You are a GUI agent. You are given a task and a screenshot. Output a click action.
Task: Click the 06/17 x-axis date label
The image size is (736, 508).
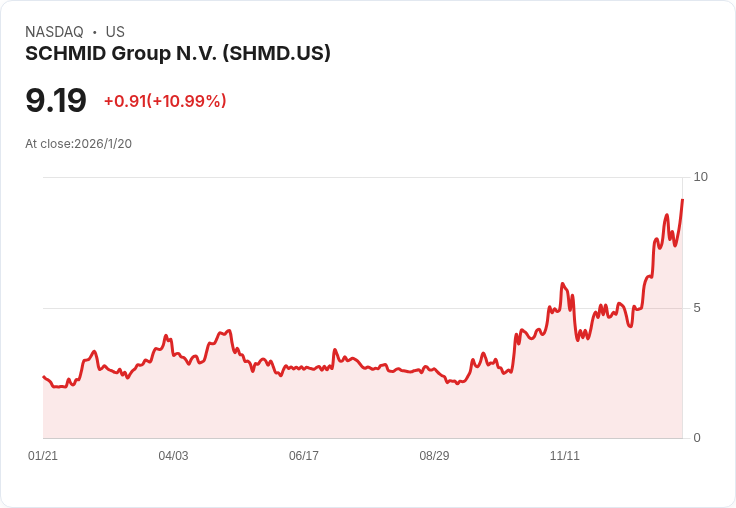point(304,456)
